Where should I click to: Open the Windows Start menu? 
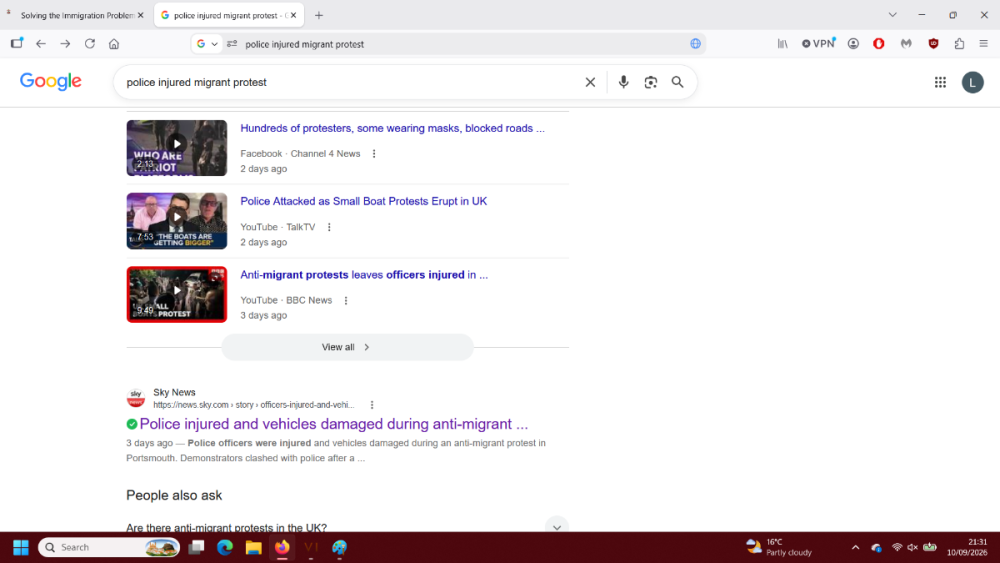click(21, 547)
